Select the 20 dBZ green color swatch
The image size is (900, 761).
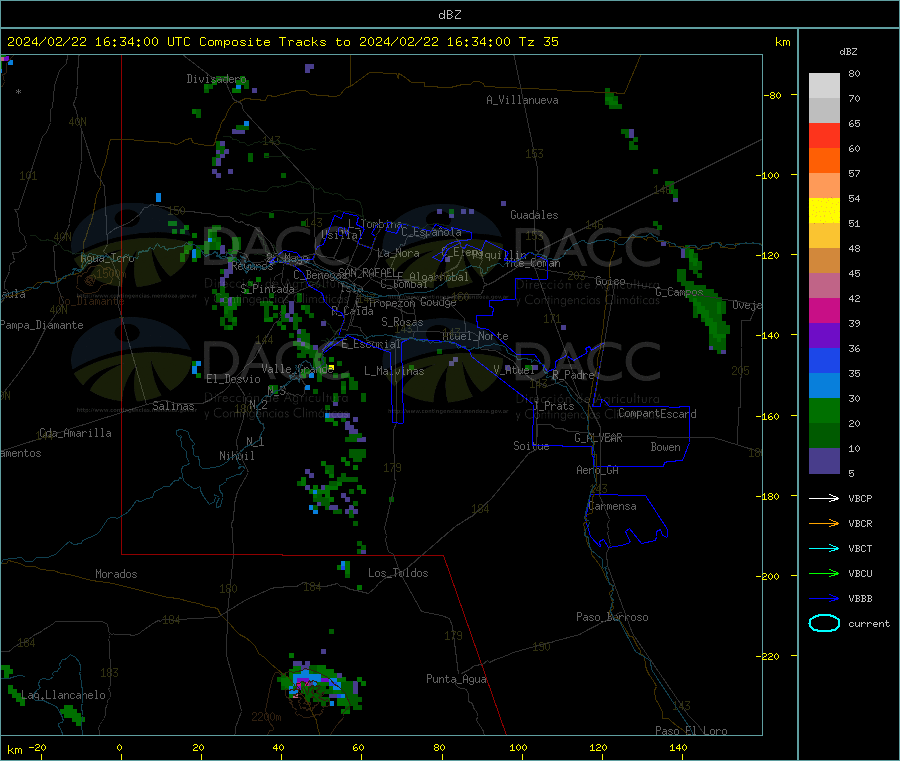click(824, 410)
